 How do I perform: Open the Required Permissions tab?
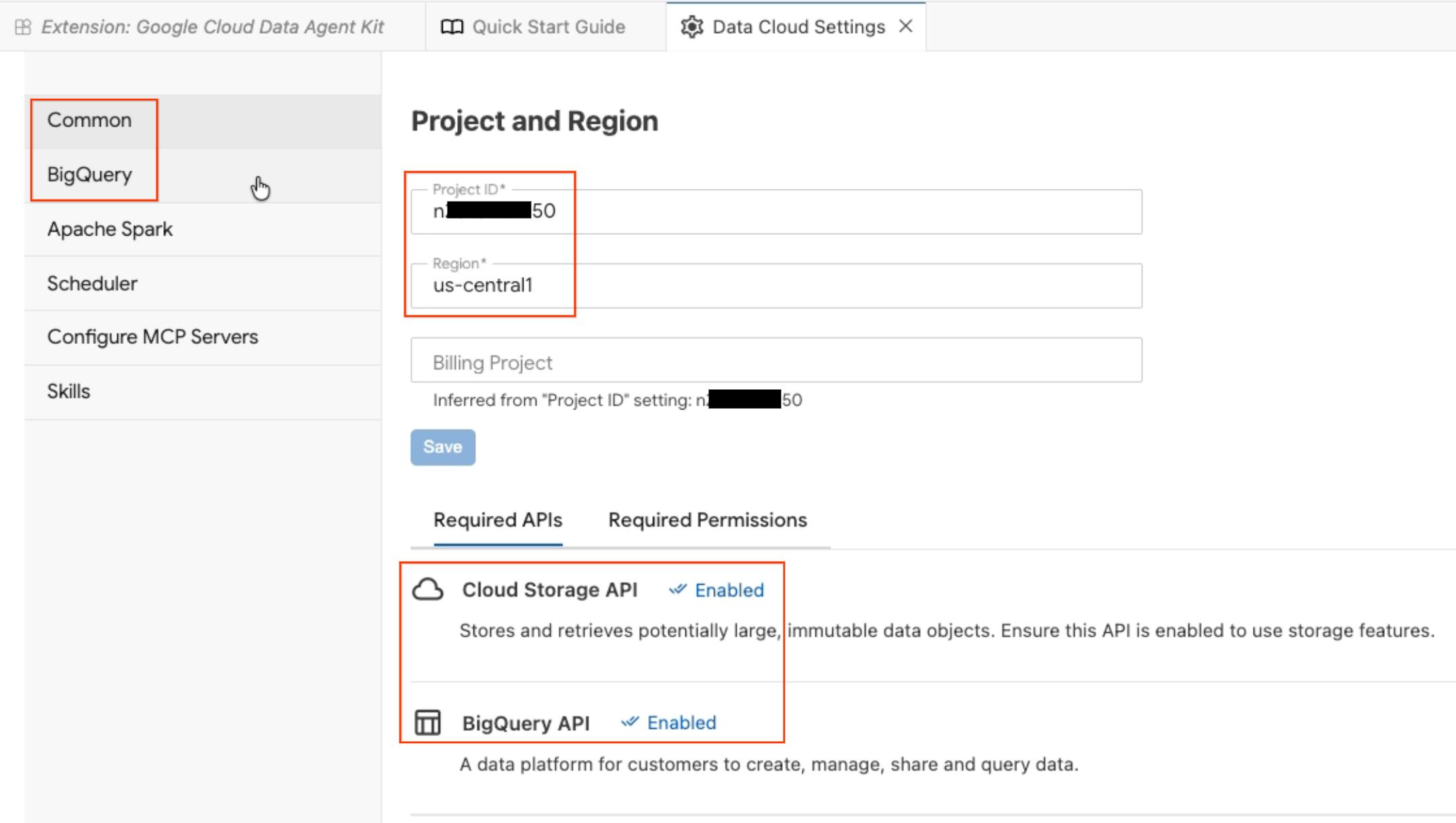(708, 520)
